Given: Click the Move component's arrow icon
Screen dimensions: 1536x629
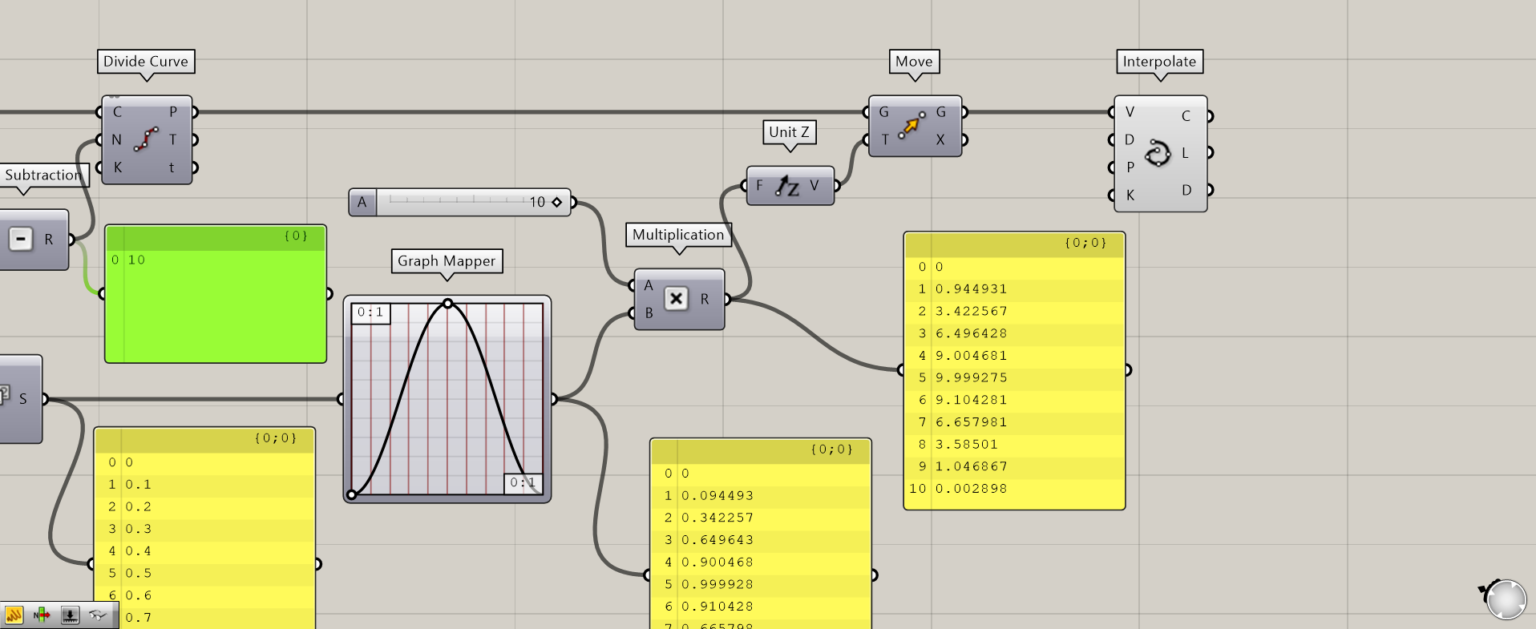Looking at the screenshot, I should coord(915,125).
